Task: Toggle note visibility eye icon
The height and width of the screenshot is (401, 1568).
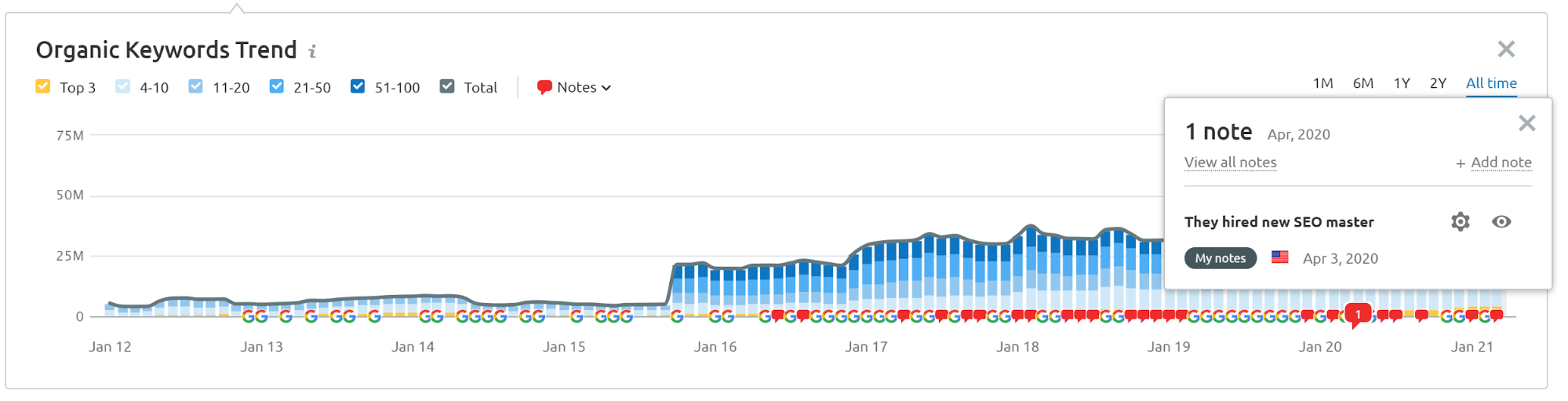Action: coord(1501,222)
